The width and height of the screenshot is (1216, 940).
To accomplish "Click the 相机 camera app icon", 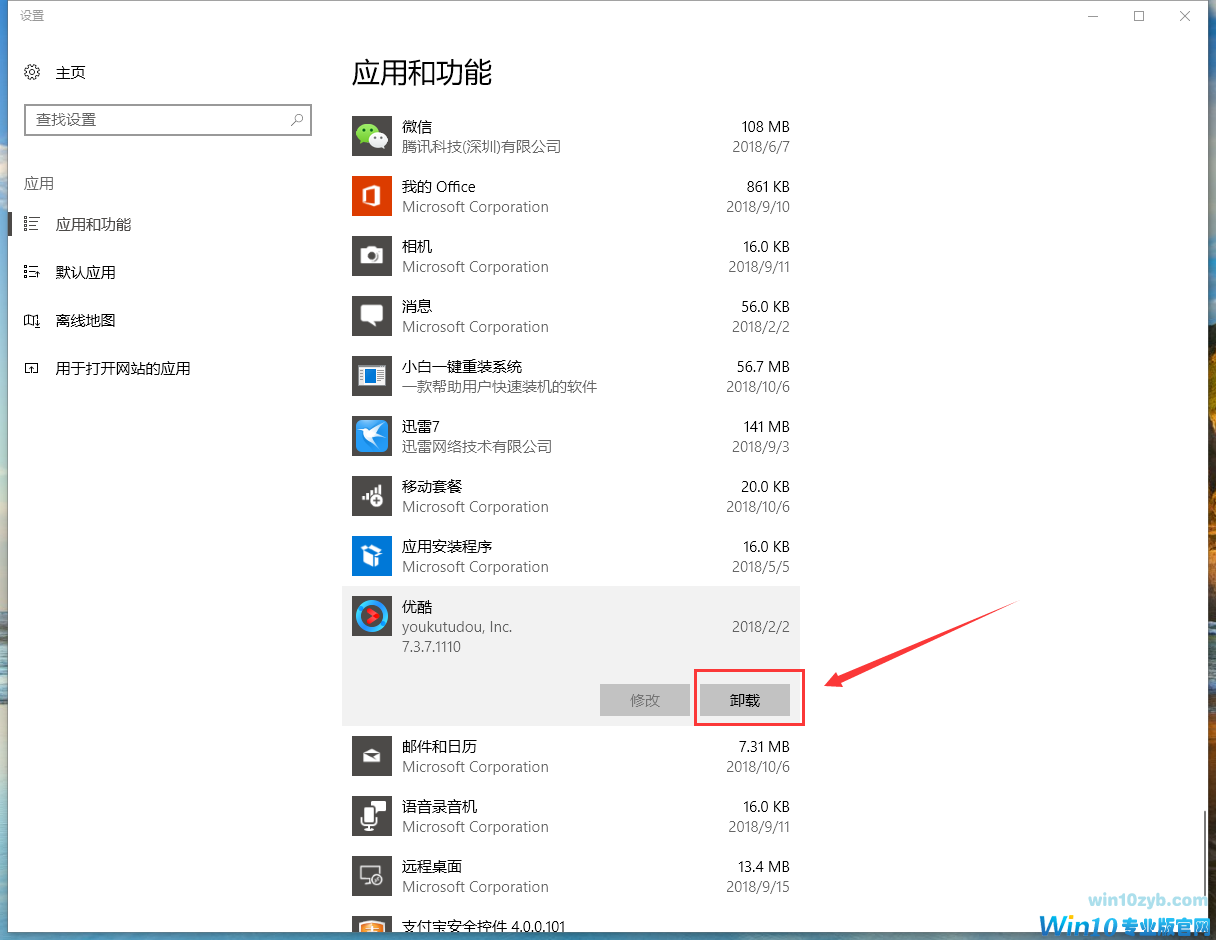I will (x=372, y=256).
